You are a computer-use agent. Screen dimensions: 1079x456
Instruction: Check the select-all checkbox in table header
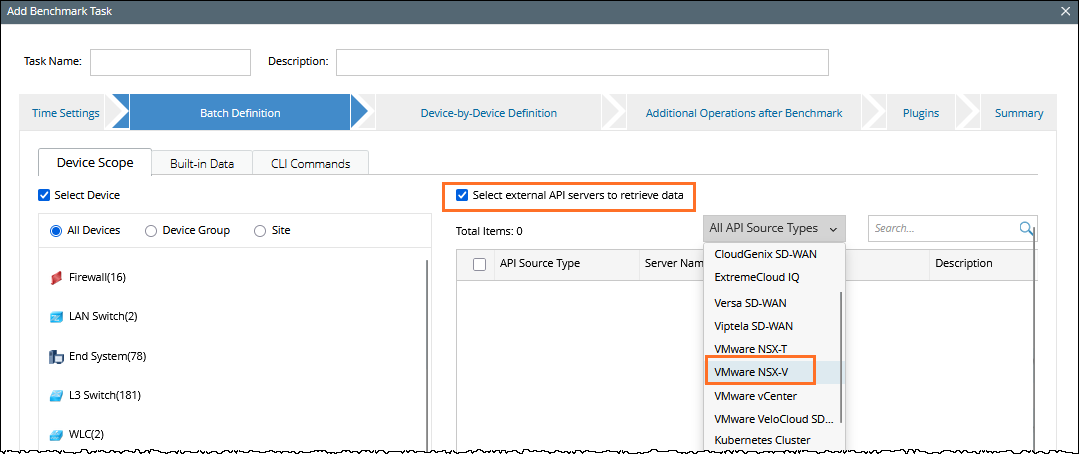(479, 264)
